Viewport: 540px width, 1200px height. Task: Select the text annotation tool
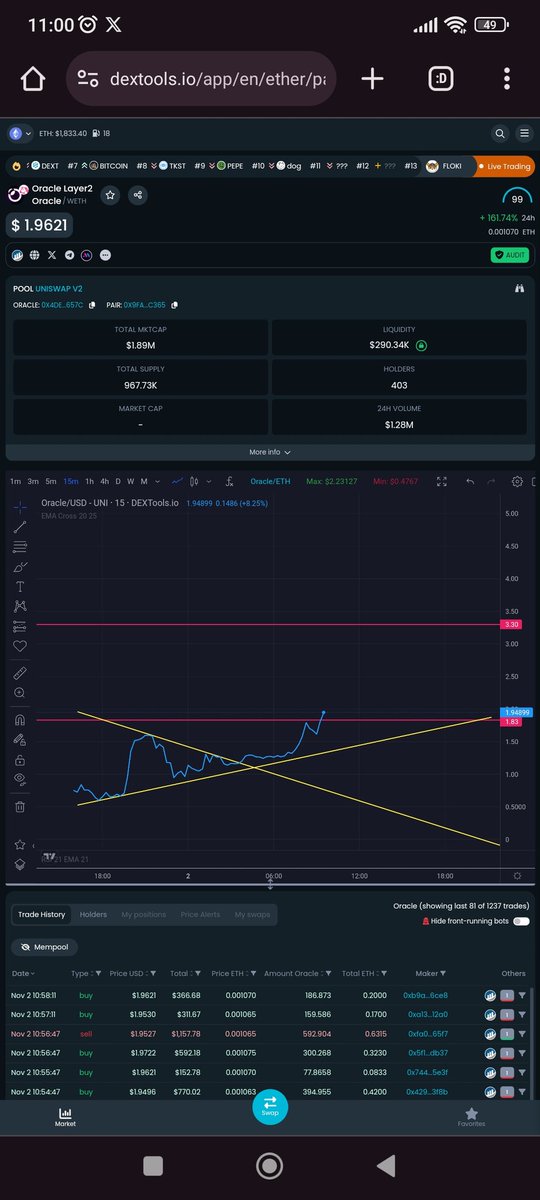pyautogui.click(x=20, y=587)
